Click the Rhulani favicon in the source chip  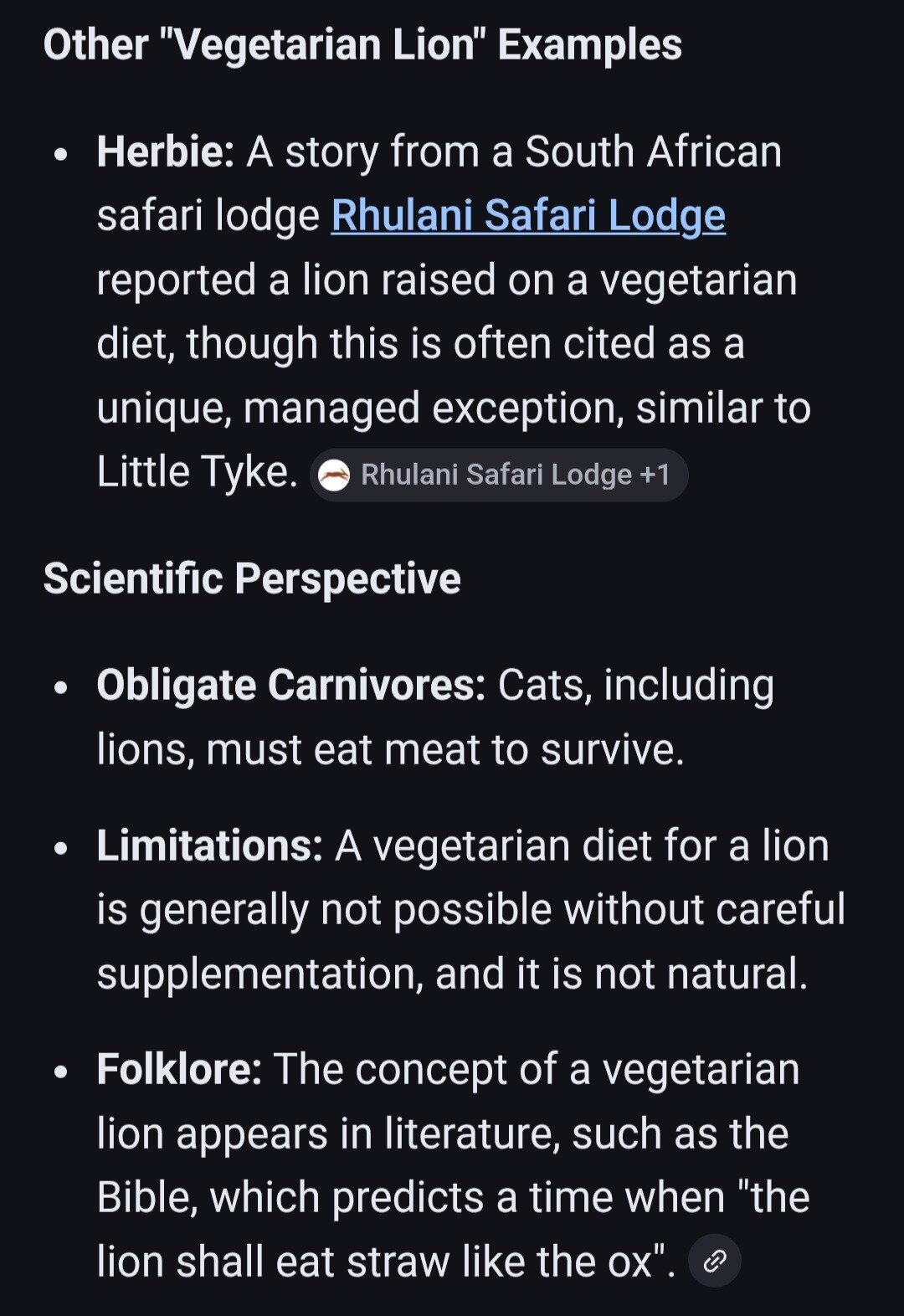335,475
